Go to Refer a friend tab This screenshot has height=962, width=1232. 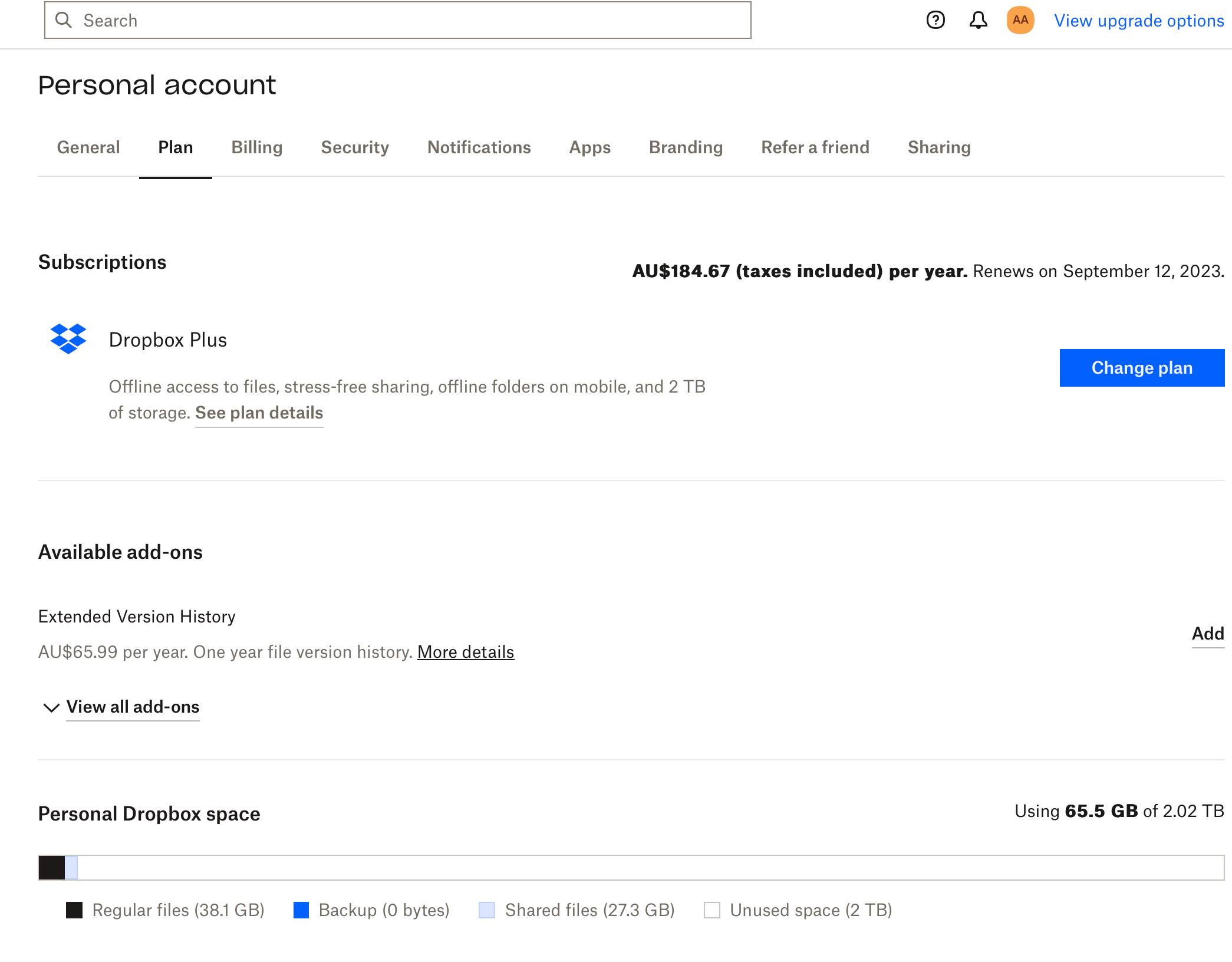815,147
